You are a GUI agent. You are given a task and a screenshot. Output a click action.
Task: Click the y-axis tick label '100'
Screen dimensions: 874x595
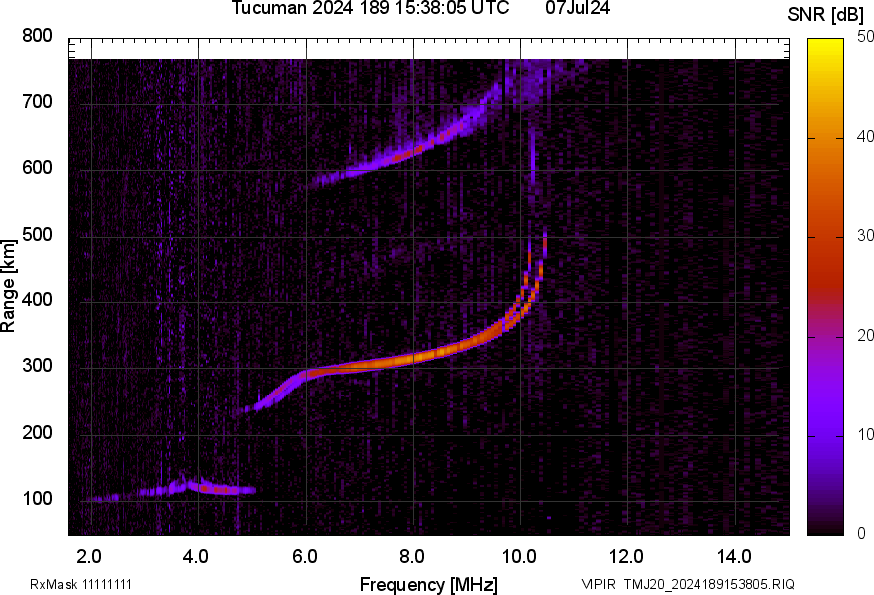37,498
